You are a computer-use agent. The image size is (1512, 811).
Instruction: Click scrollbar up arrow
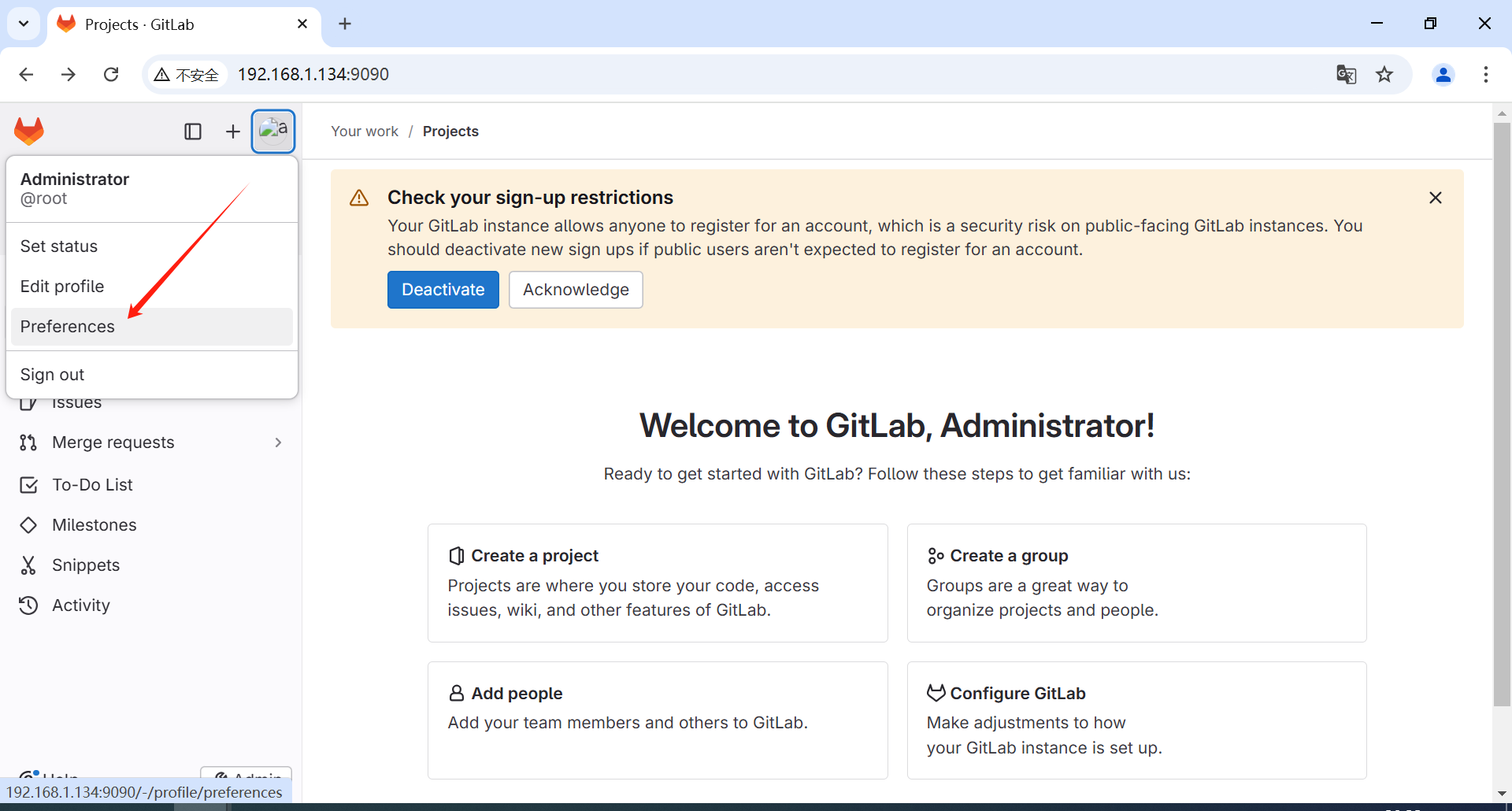1502,113
